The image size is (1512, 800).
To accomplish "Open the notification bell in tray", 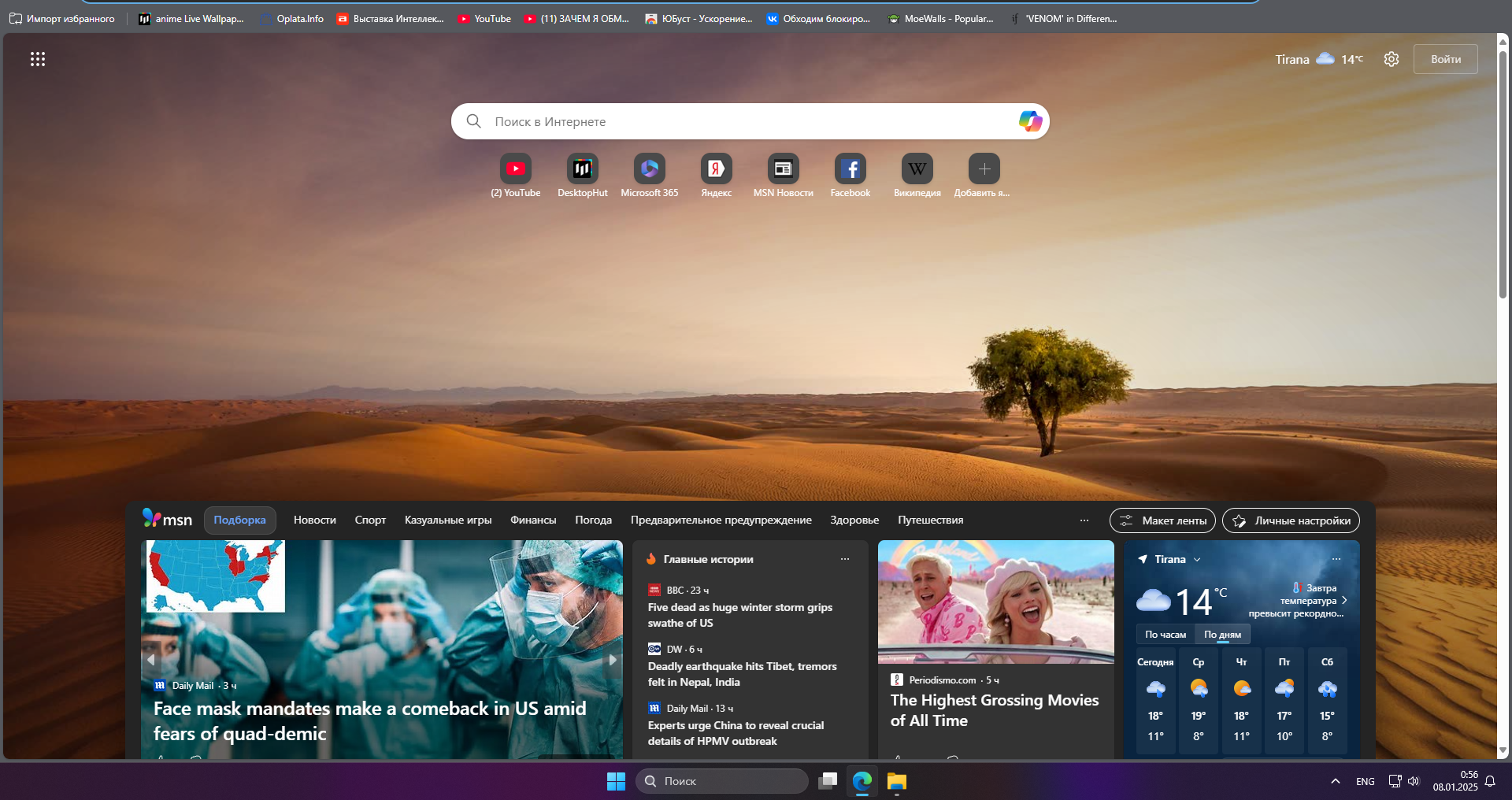I will pyautogui.click(x=1490, y=781).
